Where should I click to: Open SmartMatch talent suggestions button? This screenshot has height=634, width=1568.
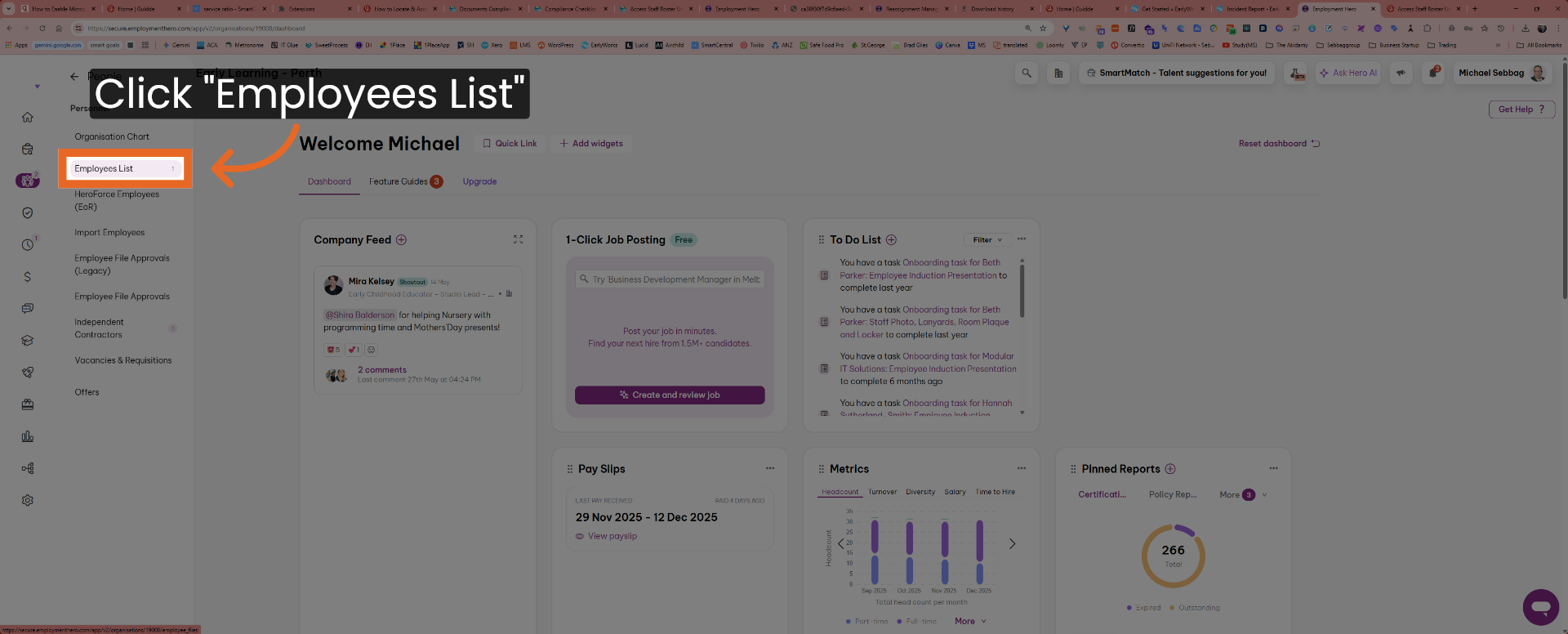1176,73
